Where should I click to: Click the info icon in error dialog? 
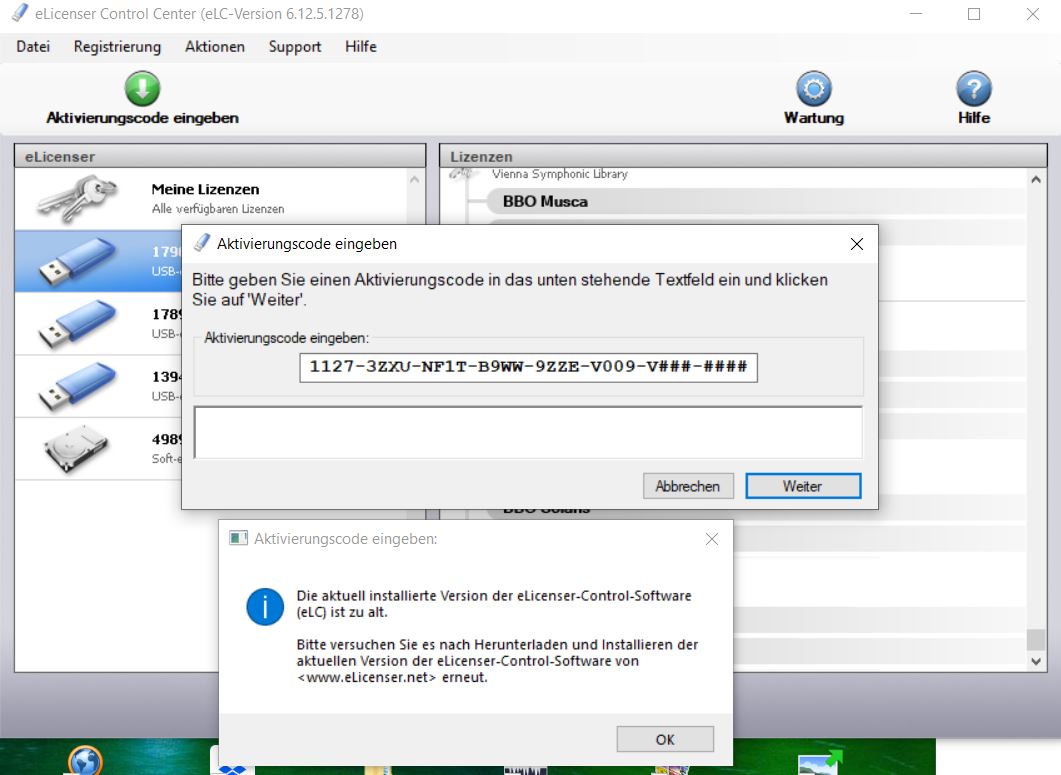coord(265,606)
